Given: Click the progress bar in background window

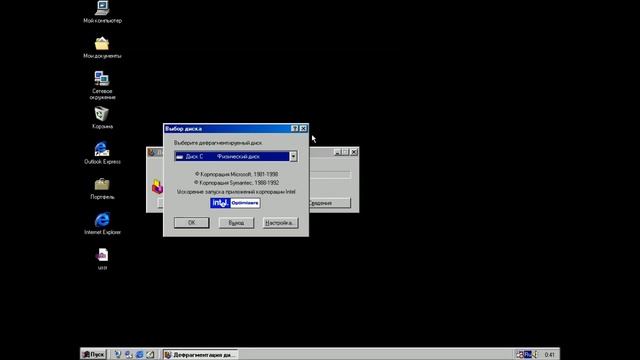Looking at the screenshot, I should [x=330, y=175].
